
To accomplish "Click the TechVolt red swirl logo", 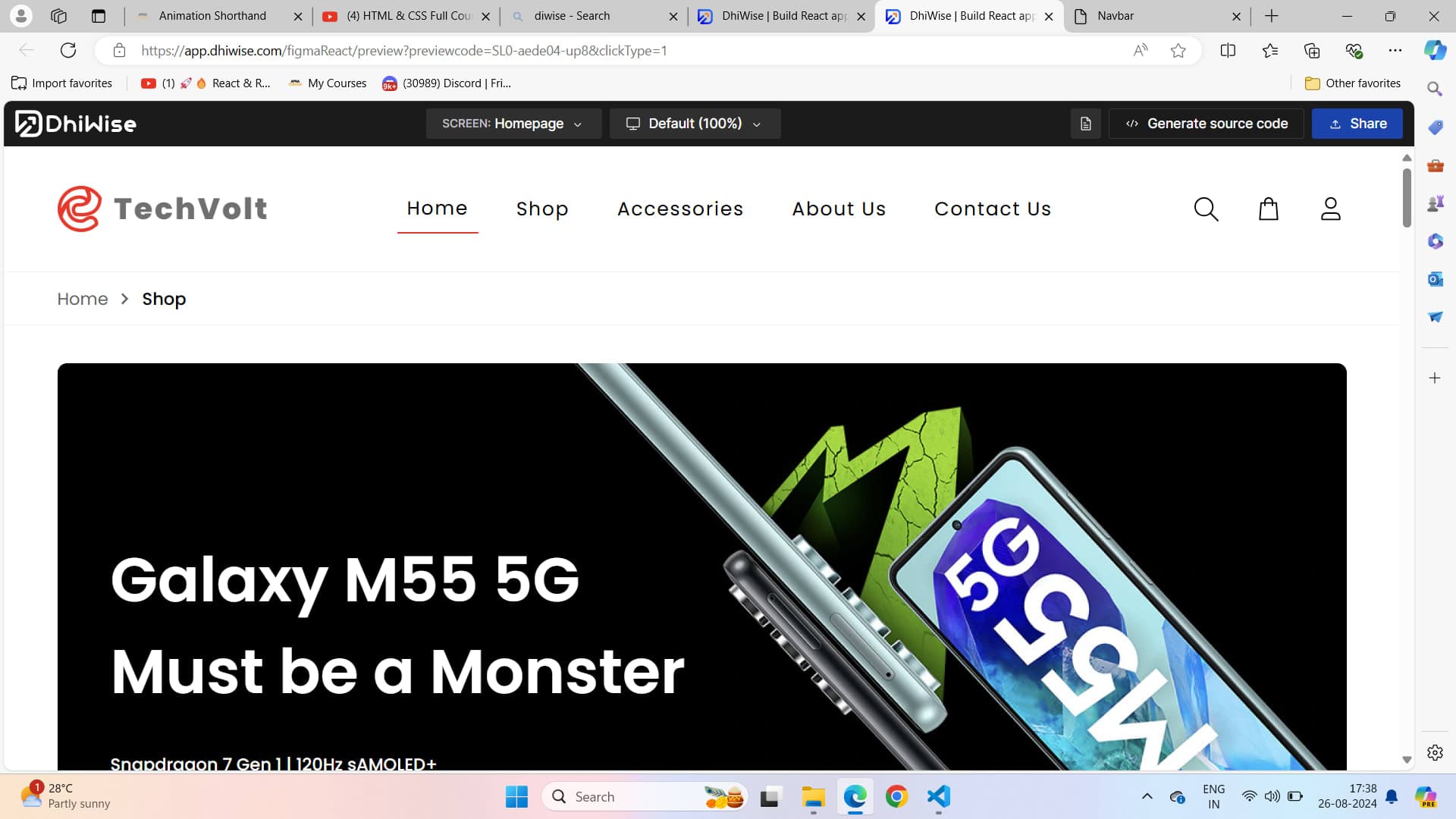I will pyautogui.click(x=80, y=209).
